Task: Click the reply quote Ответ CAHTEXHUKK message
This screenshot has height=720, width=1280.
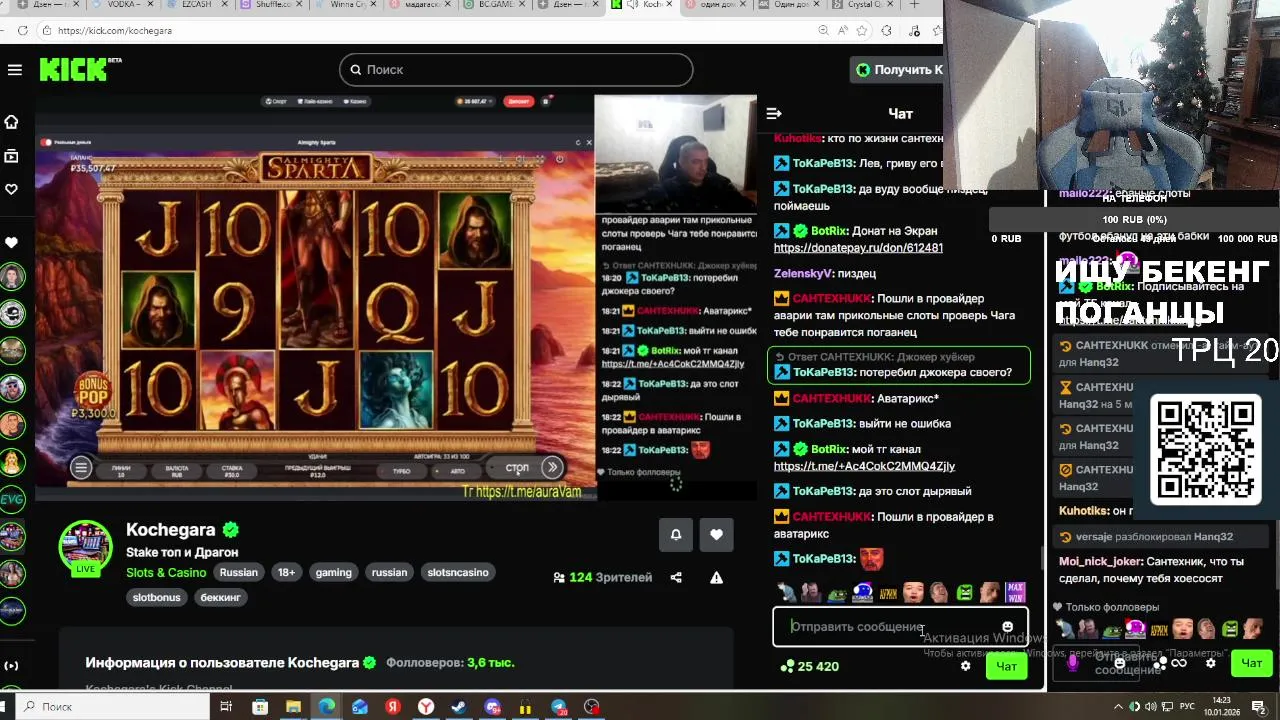Action: click(x=880, y=357)
